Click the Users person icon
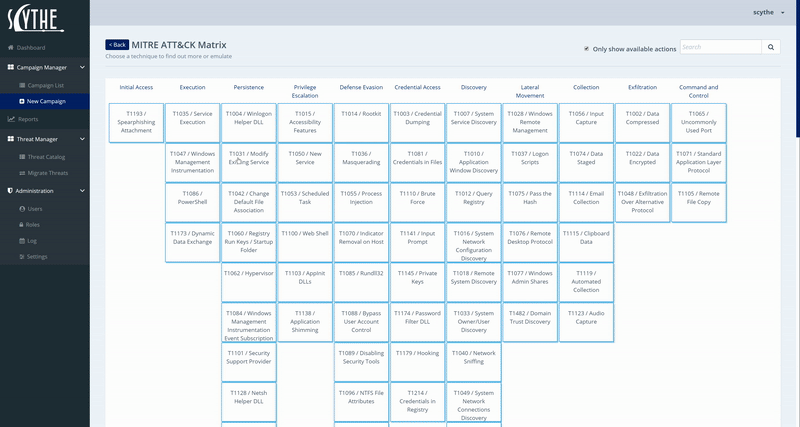Viewport: 800px width, 427px height. click(x=22, y=209)
